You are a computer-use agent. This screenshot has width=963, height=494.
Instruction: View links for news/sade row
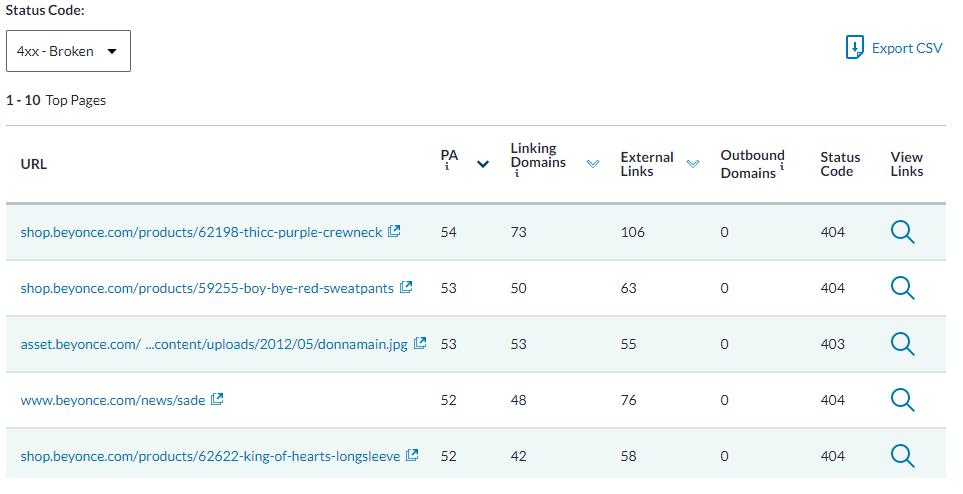pyautogui.click(x=902, y=400)
